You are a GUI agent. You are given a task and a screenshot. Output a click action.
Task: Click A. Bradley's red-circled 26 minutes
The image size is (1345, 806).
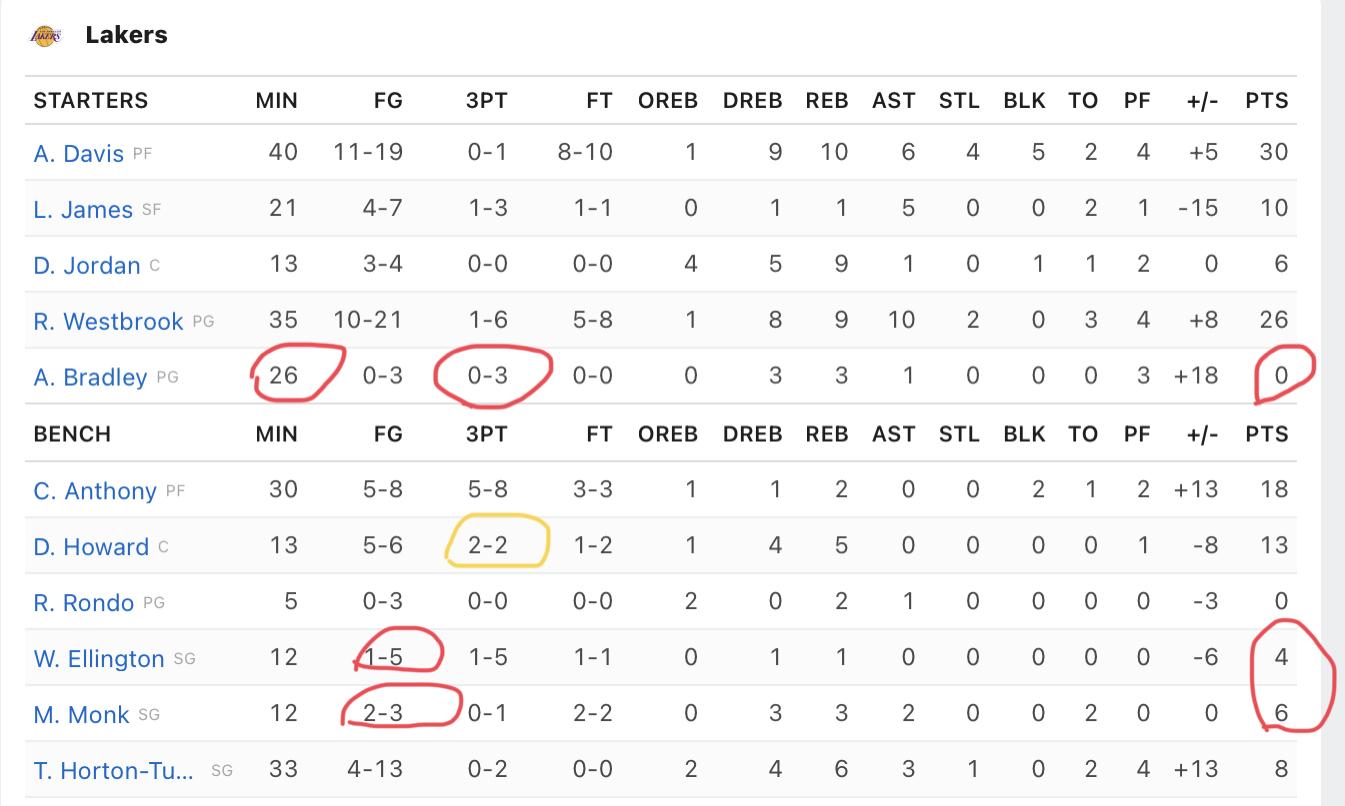tap(283, 377)
